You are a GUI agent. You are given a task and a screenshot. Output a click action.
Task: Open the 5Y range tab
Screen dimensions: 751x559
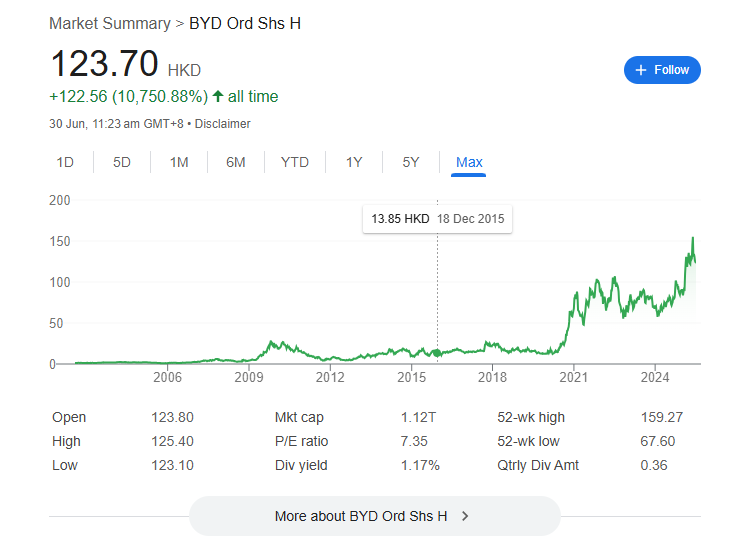click(410, 162)
